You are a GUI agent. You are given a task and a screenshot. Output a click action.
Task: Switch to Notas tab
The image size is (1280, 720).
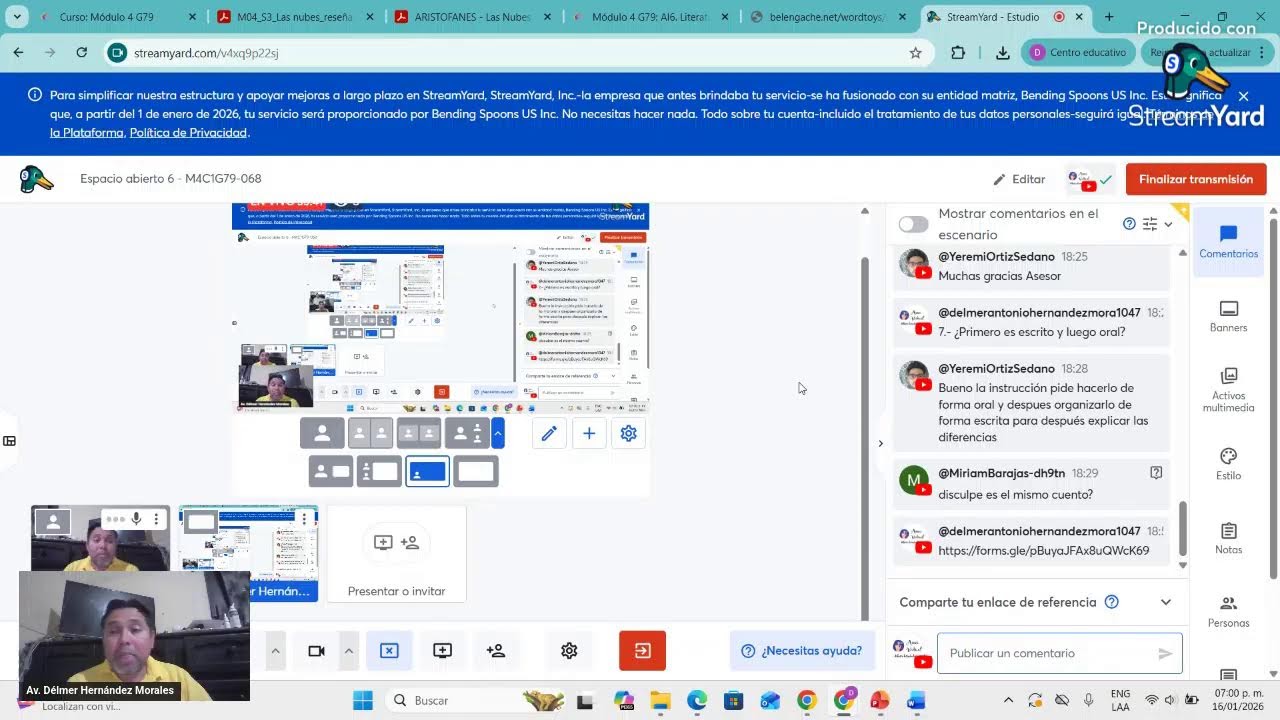pos(1228,538)
